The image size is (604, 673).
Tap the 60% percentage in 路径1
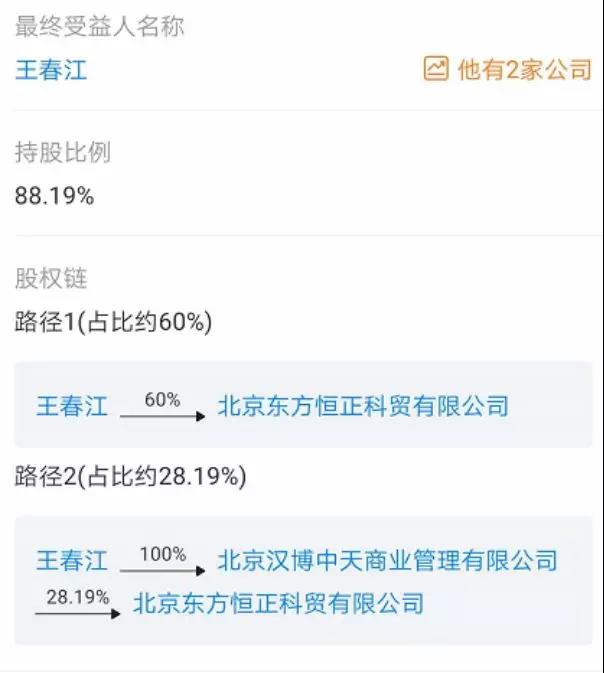click(162, 400)
